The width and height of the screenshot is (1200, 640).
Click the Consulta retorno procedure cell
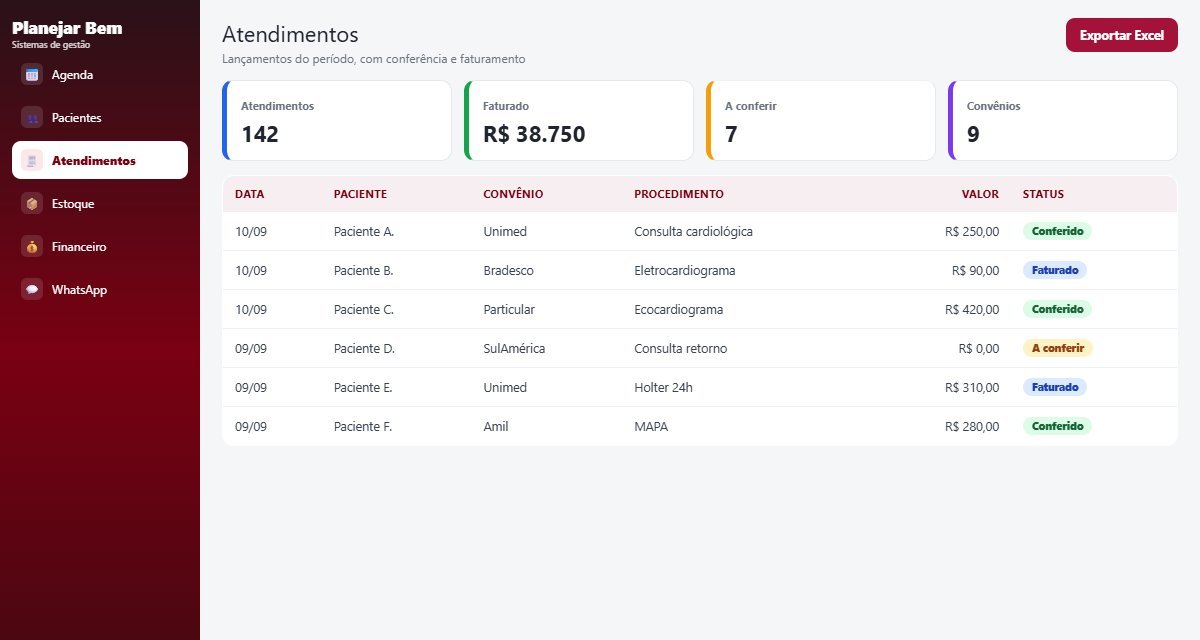click(681, 348)
